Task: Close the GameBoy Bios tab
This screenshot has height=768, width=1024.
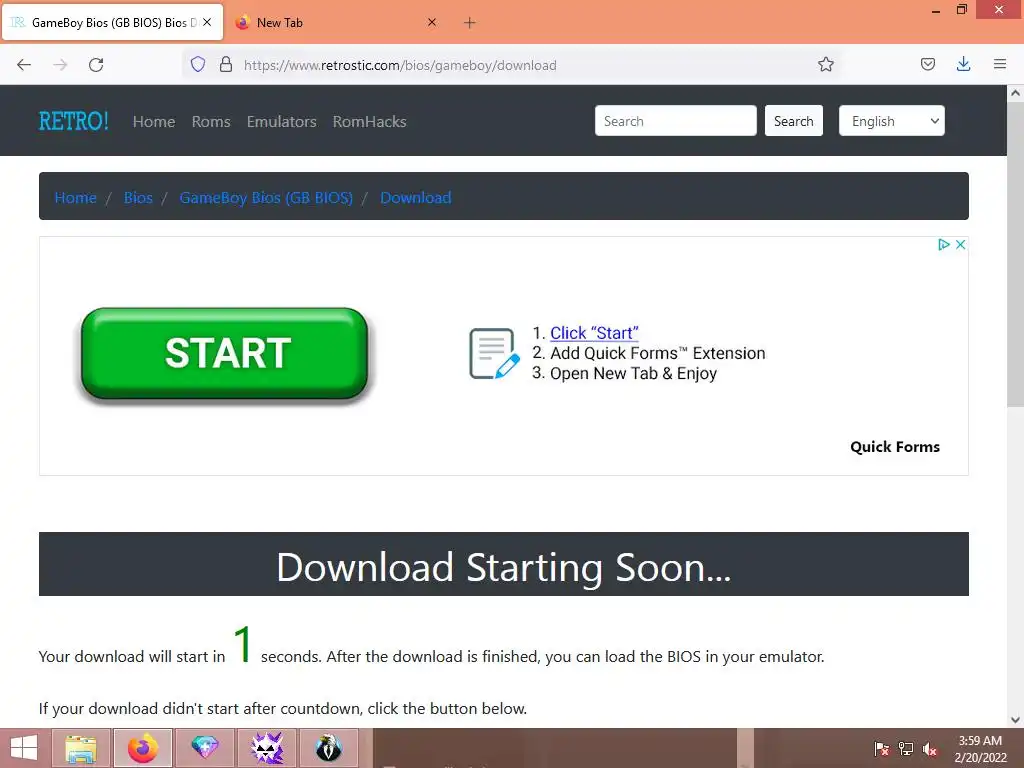Action: (207, 22)
